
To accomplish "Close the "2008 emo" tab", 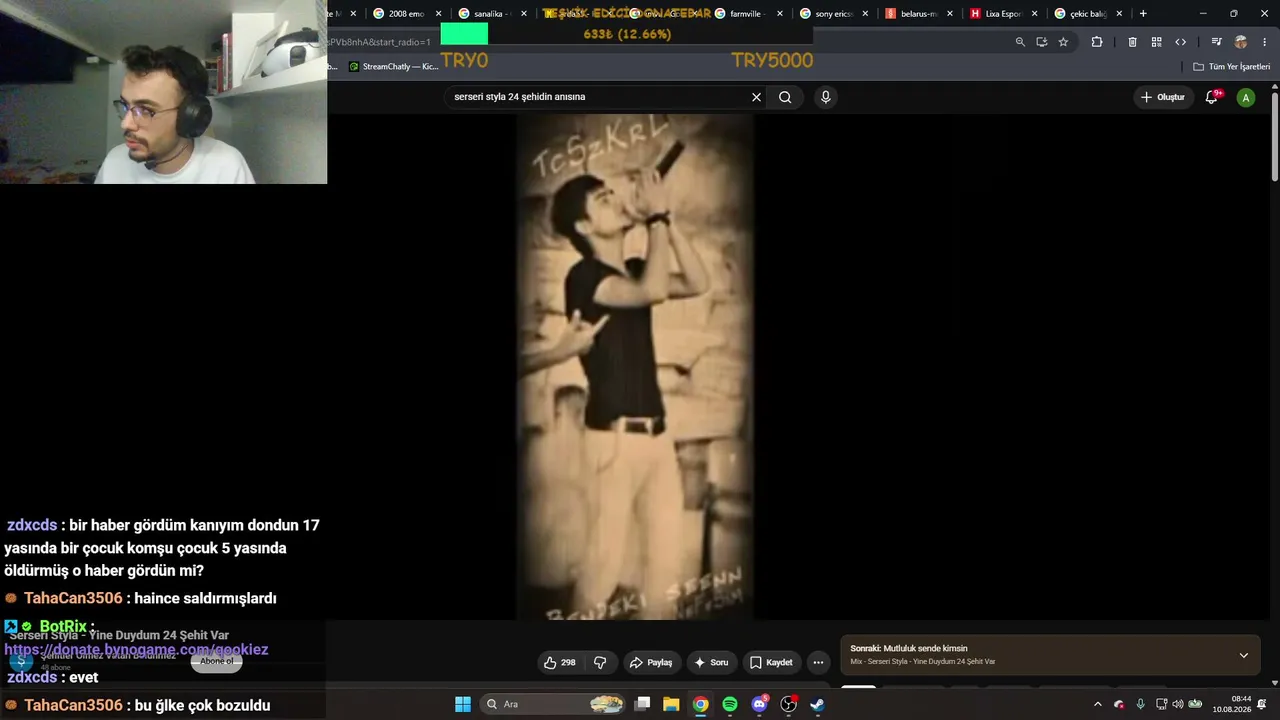I will pos(438,14).
